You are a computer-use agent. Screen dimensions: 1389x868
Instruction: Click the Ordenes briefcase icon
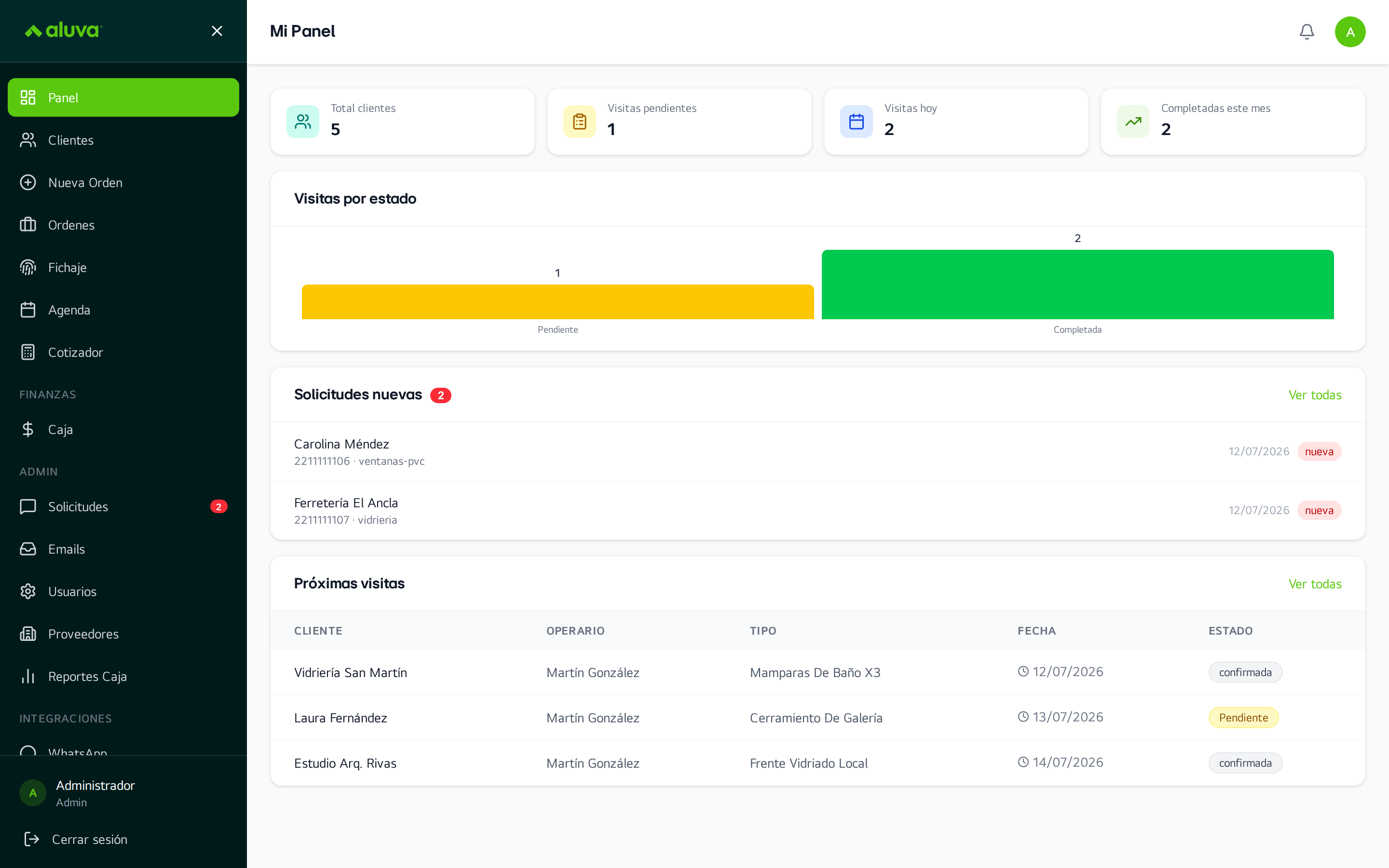click(28, 225)
